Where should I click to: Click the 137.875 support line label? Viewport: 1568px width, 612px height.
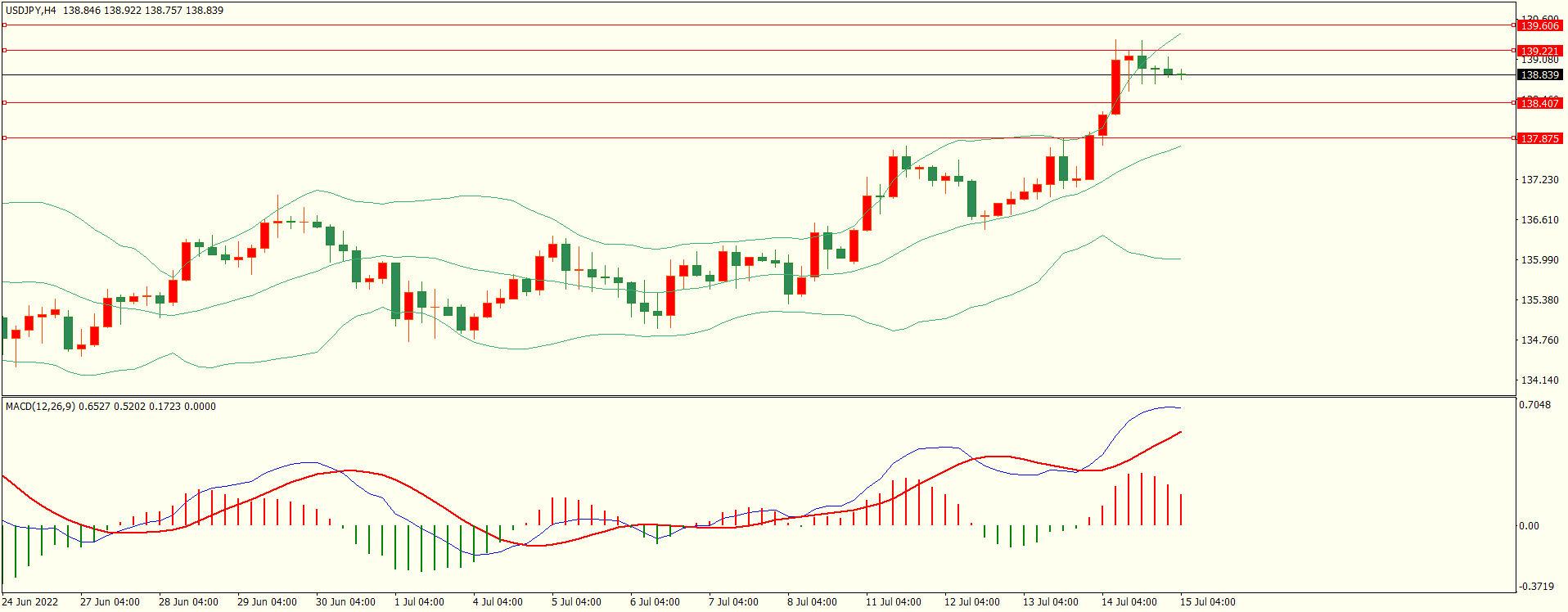coord(1539,138)
